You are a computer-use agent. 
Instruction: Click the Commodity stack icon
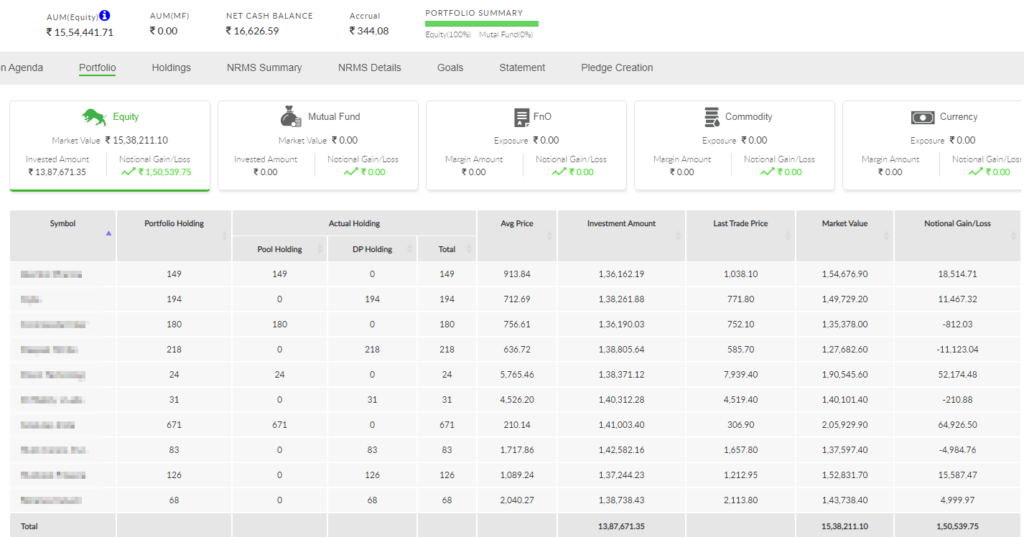(x=711, y=117)
